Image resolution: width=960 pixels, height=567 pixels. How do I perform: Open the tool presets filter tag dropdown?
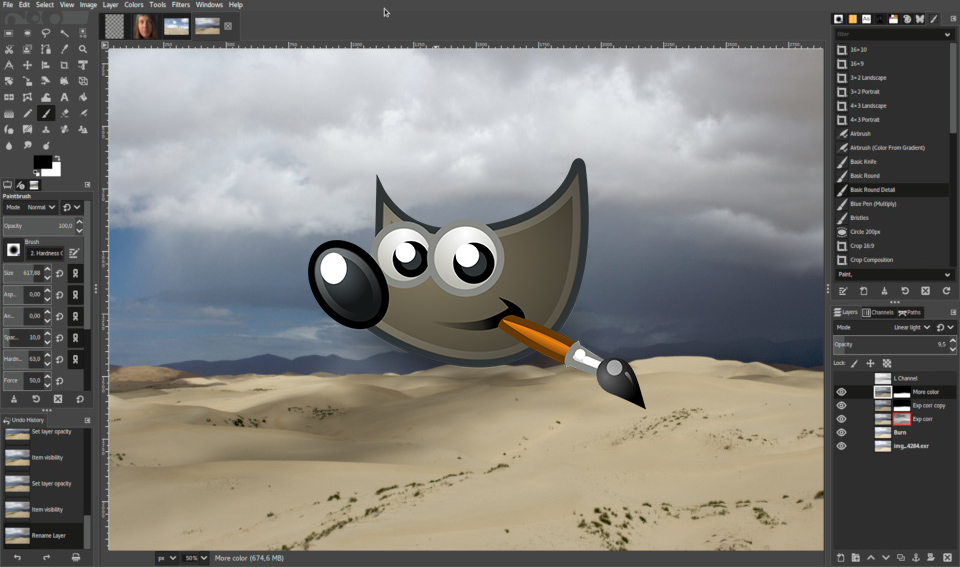click(x=947, y=35)
